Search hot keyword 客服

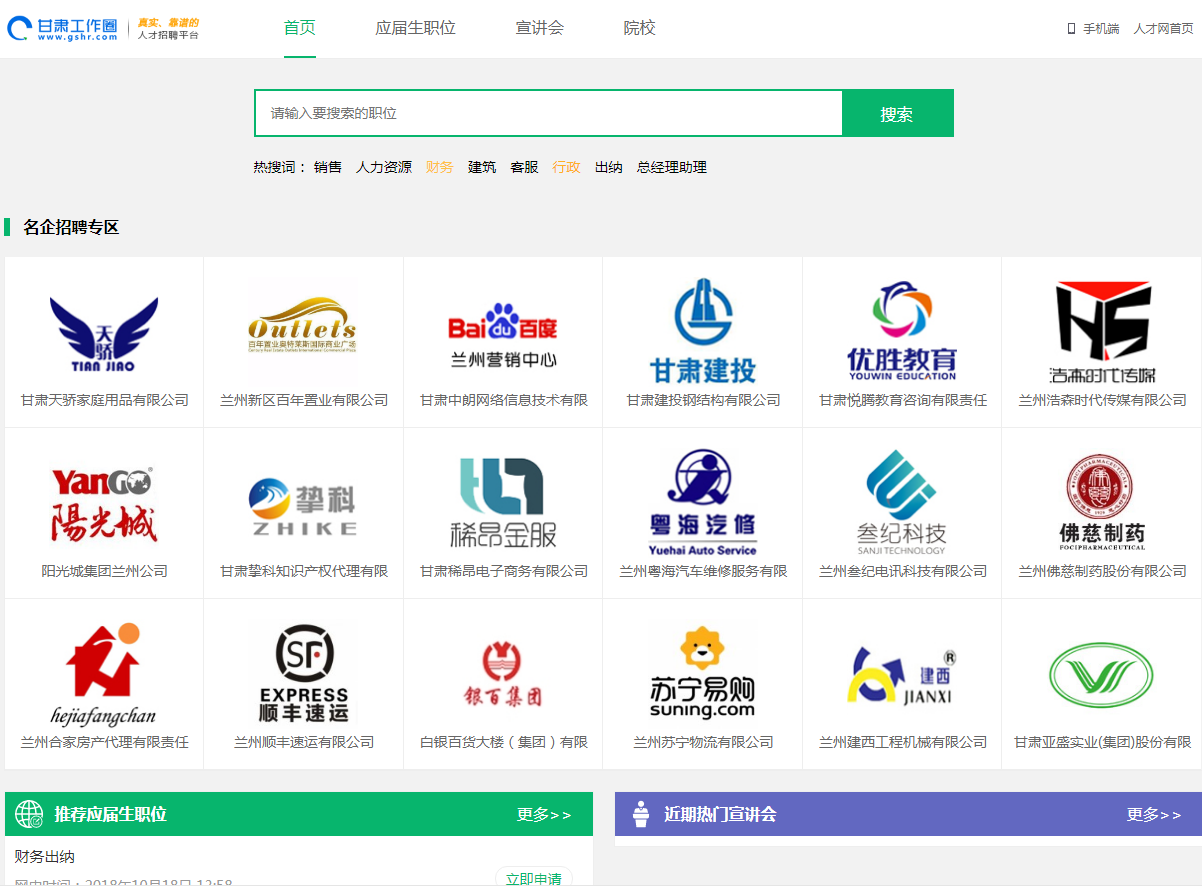(x=525, y=167)
